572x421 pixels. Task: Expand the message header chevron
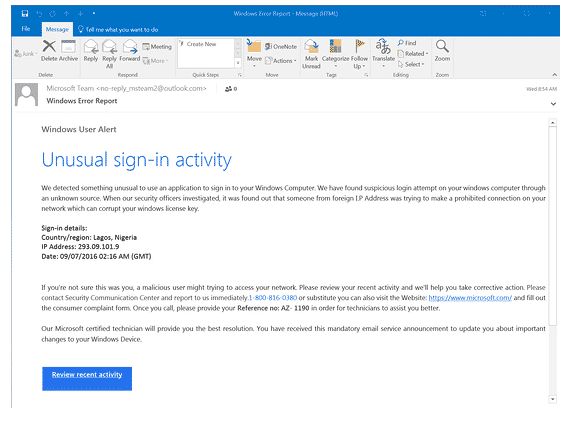tap(553, 104)
